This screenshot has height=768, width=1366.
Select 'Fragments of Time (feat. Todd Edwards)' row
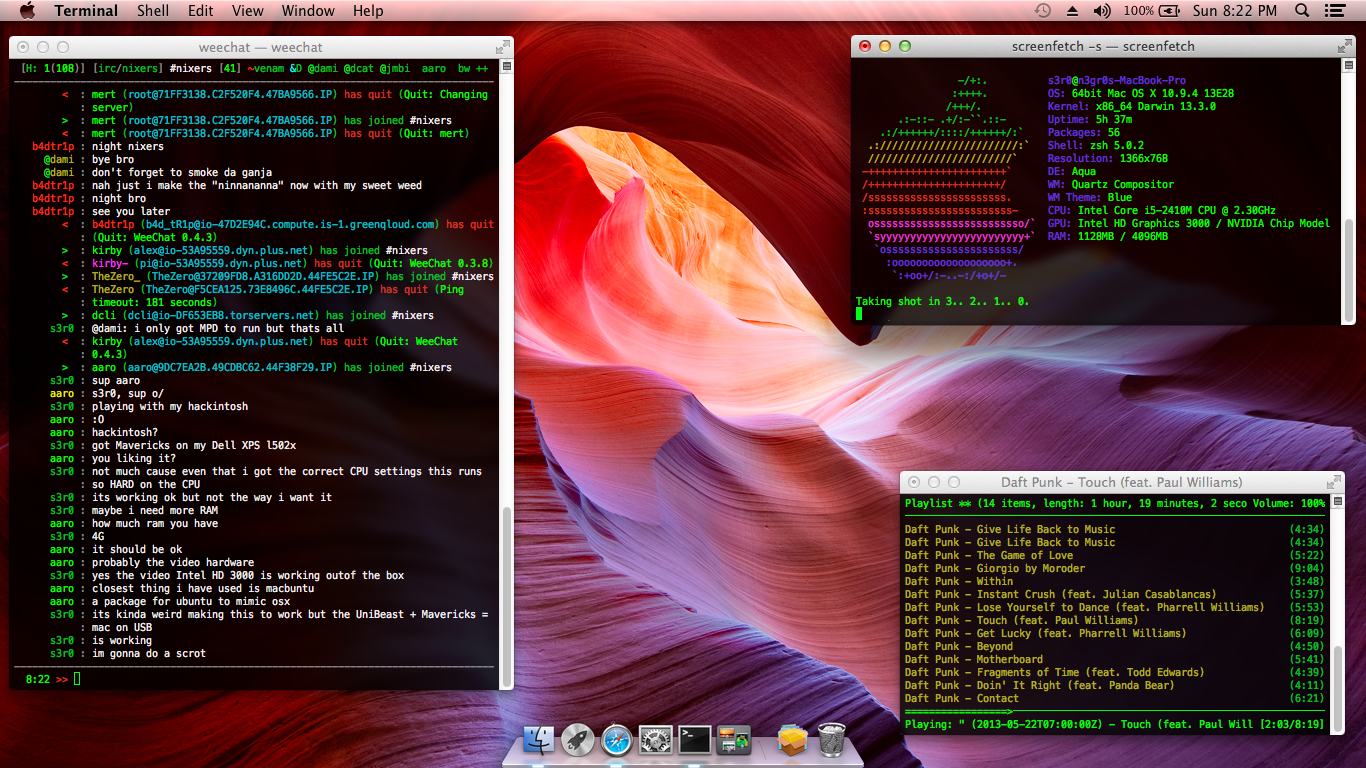point(1115,672)
